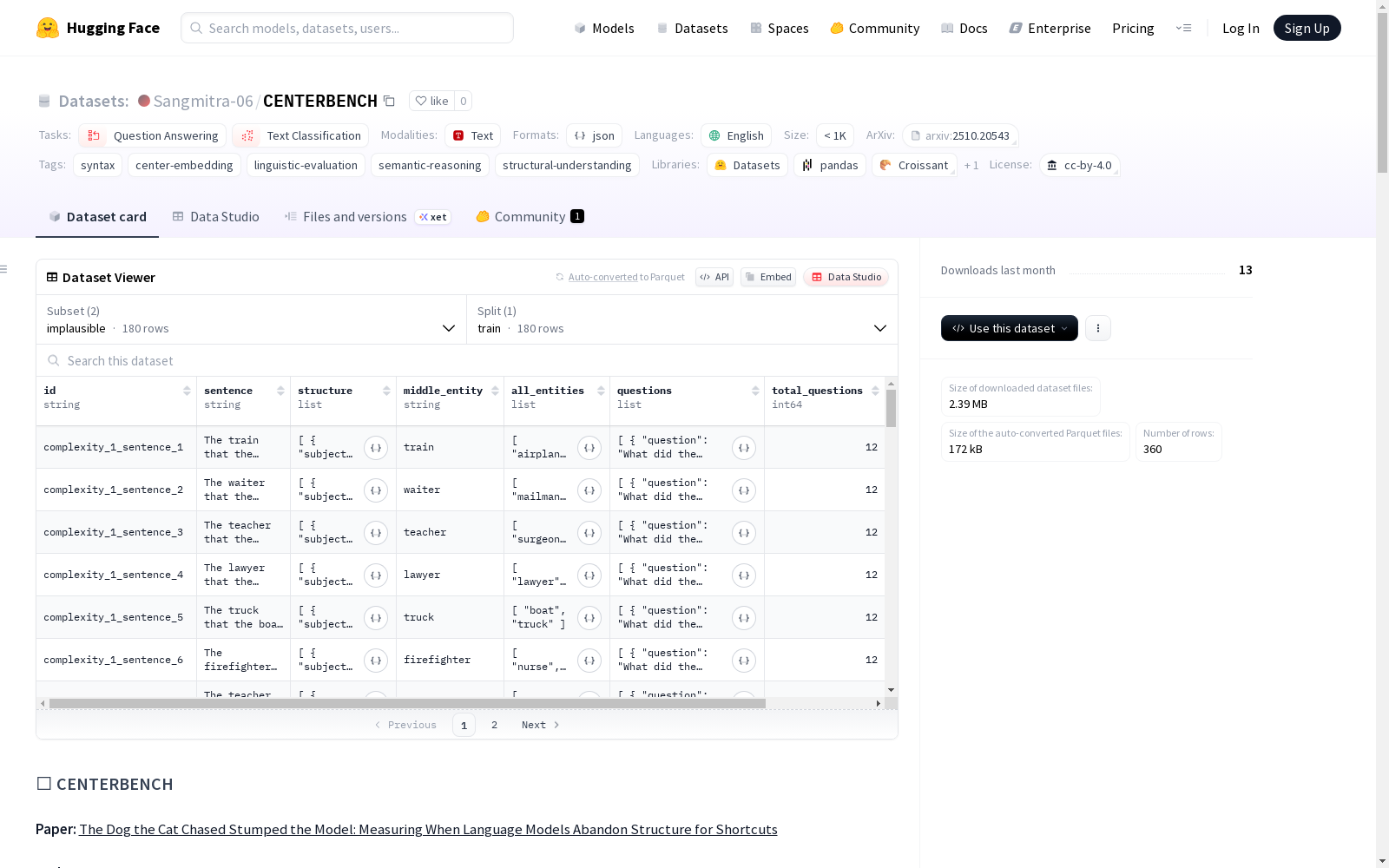The height and width of the screenshot is (868, 1389).
Task: Sort by the structure column
Action: coord(386,391)
